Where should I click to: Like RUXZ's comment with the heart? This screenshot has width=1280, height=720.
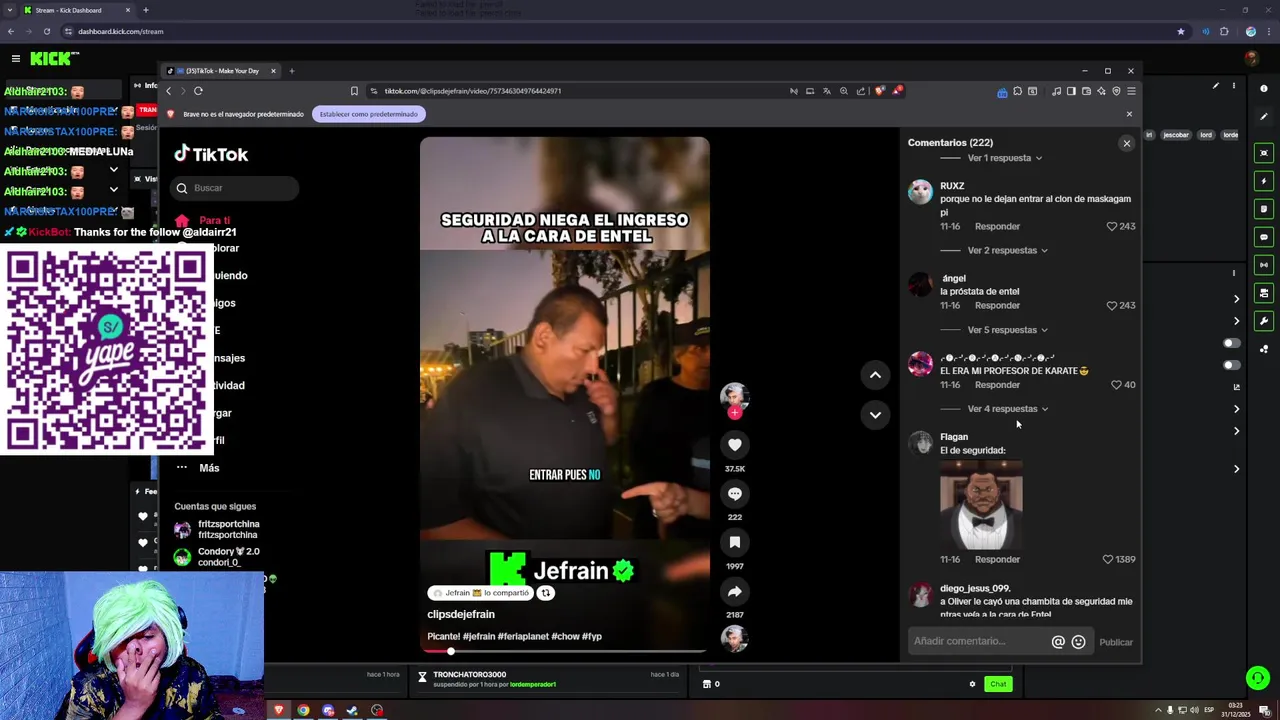tap(1111, 226)
